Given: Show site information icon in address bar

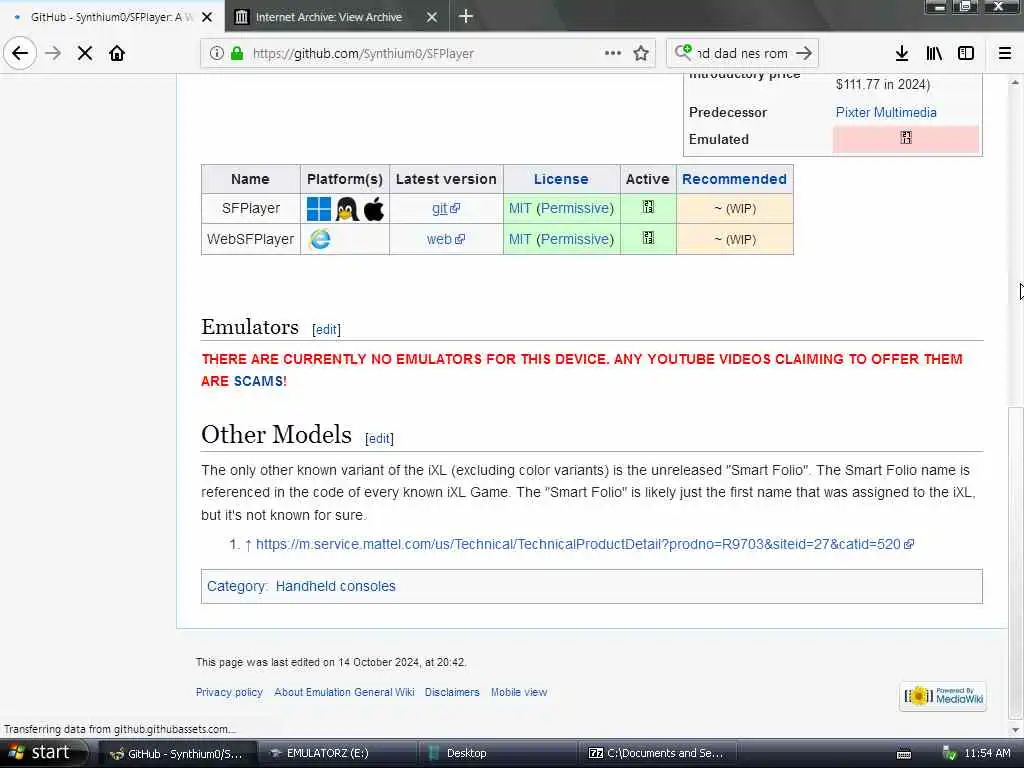Looking at the screenshot, I should pos(217,53).
